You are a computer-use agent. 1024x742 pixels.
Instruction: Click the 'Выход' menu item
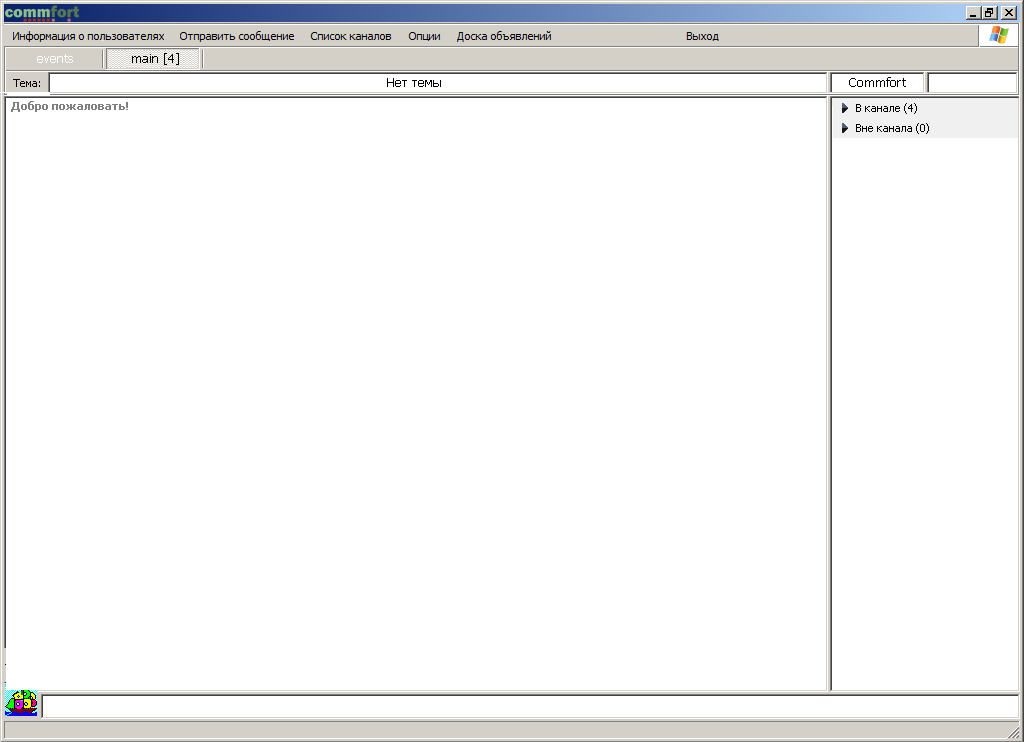702,36
